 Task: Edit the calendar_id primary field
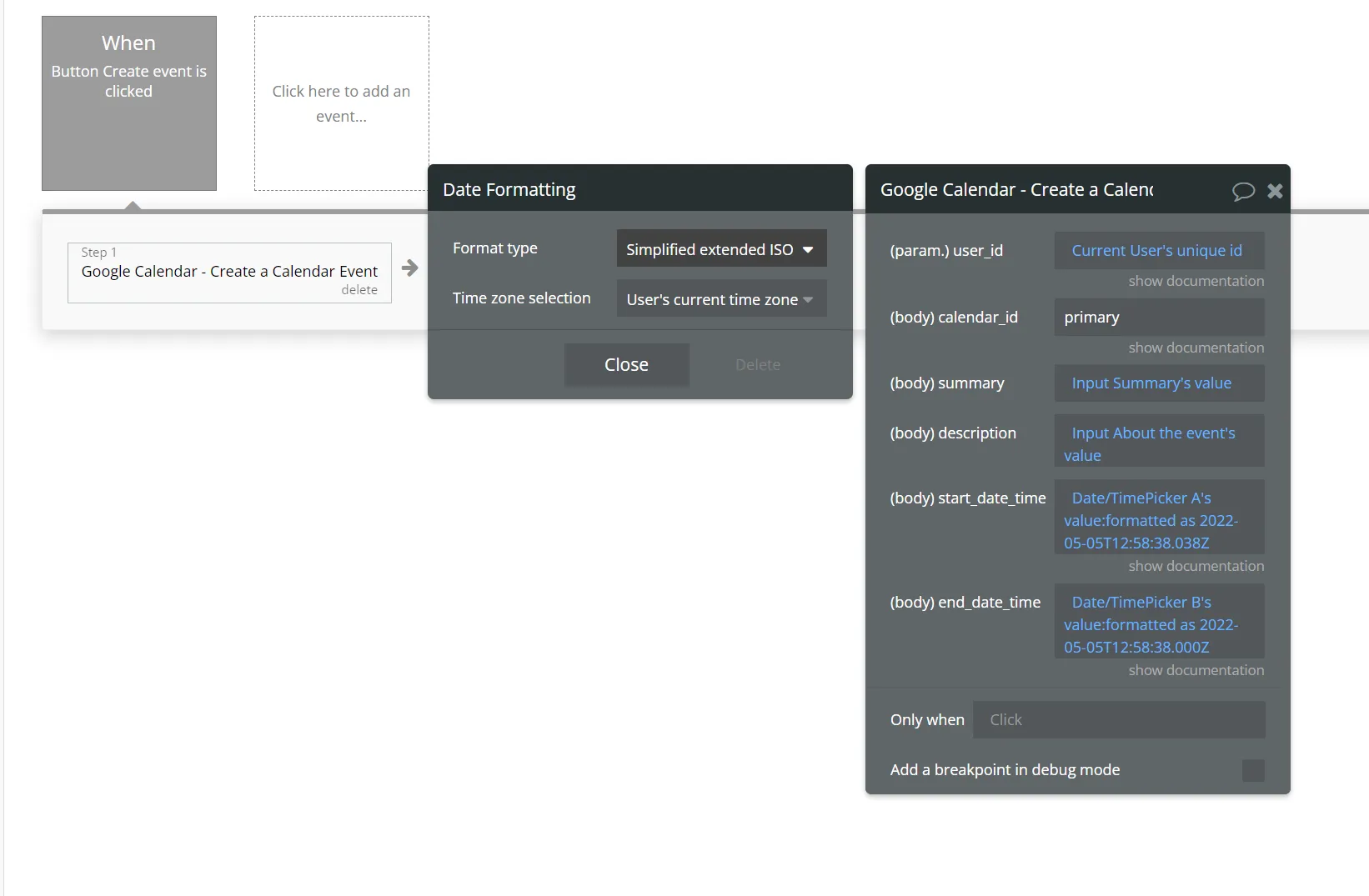coord(1159,318)
